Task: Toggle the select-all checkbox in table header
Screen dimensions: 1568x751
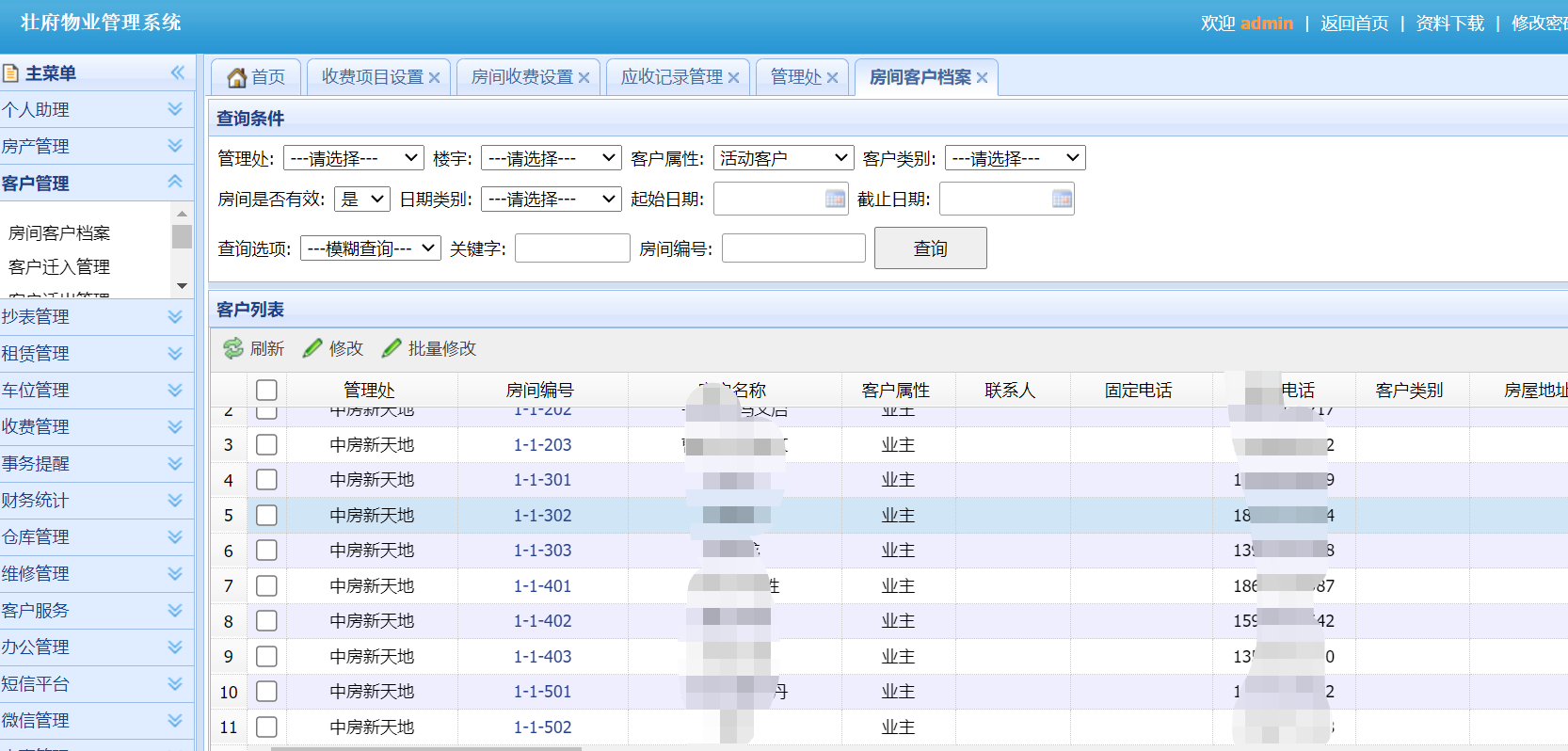Action: pos(266,391)
